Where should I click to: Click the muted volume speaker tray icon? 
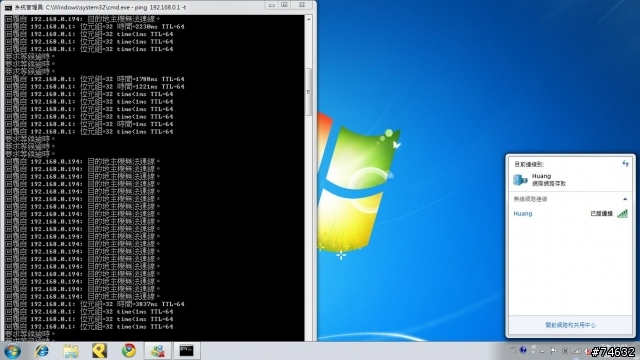click(588, 351)
